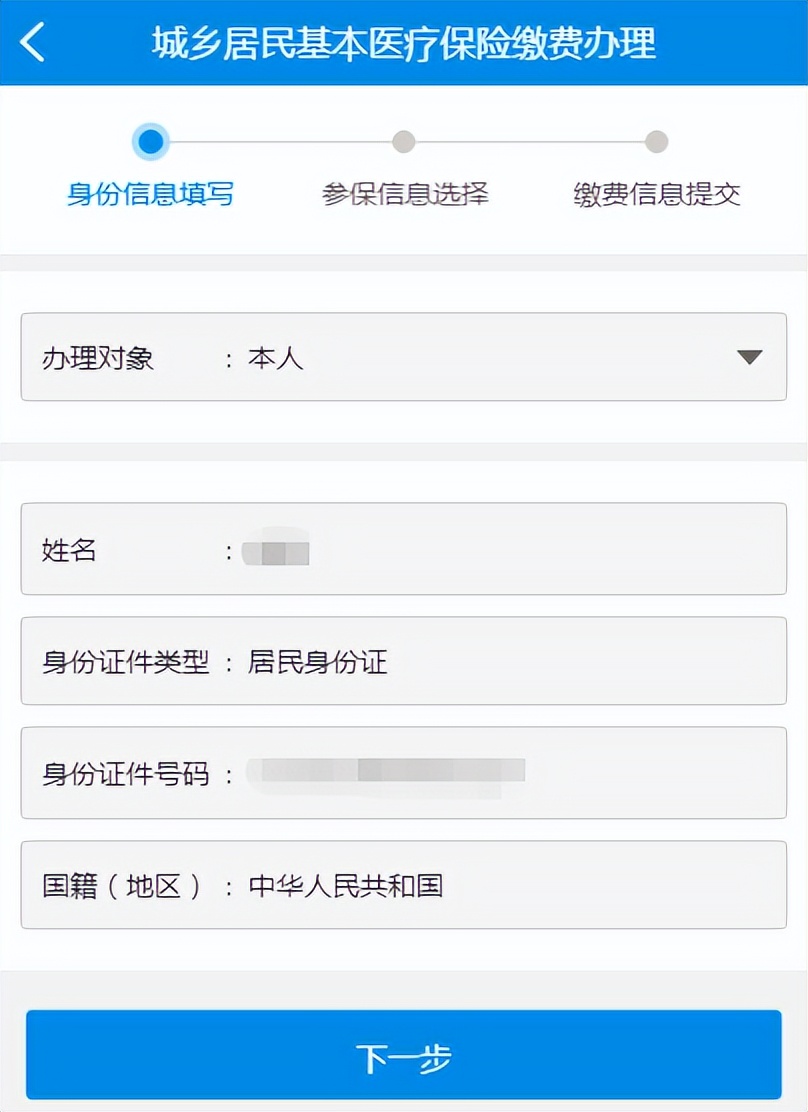Click the gray circle above 参保信息选择
Image resolution: width=808 pixels, height=1112 pixels.
coord(404,142)
